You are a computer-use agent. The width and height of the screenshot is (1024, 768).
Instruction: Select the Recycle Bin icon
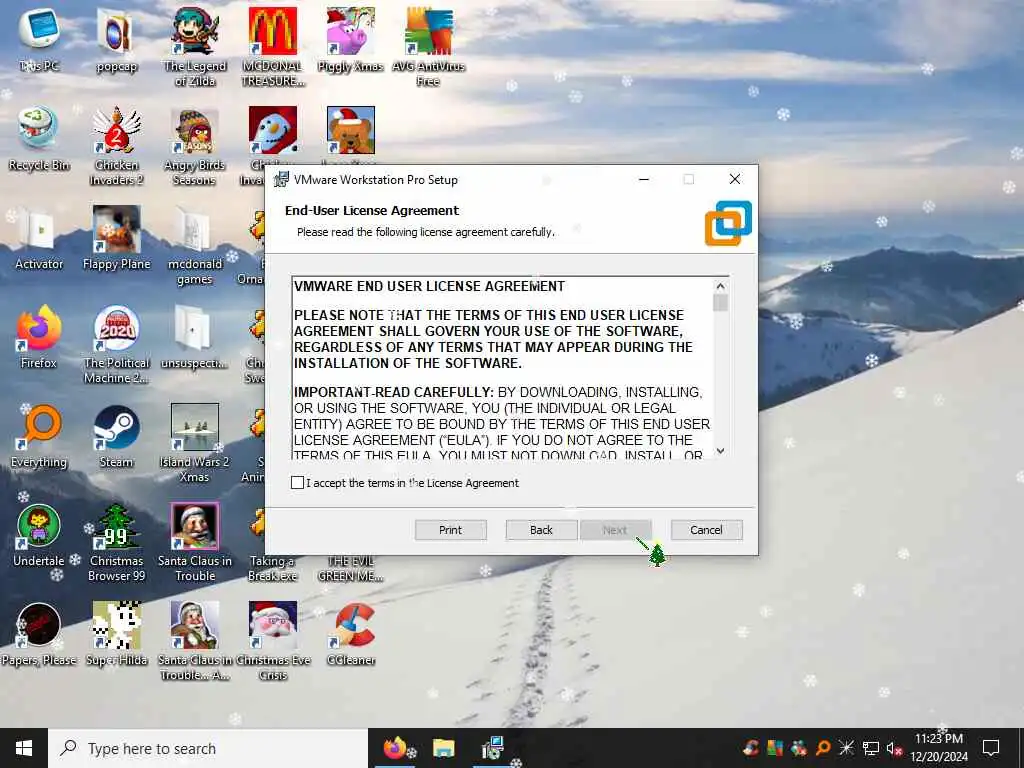click(x=39, y=138)
